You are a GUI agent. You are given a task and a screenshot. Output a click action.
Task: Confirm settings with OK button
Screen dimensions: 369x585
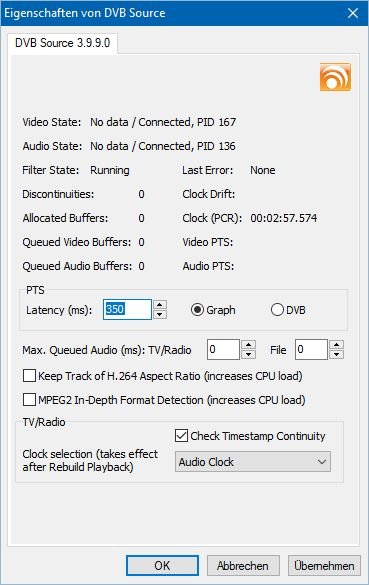tap(162, 566)
